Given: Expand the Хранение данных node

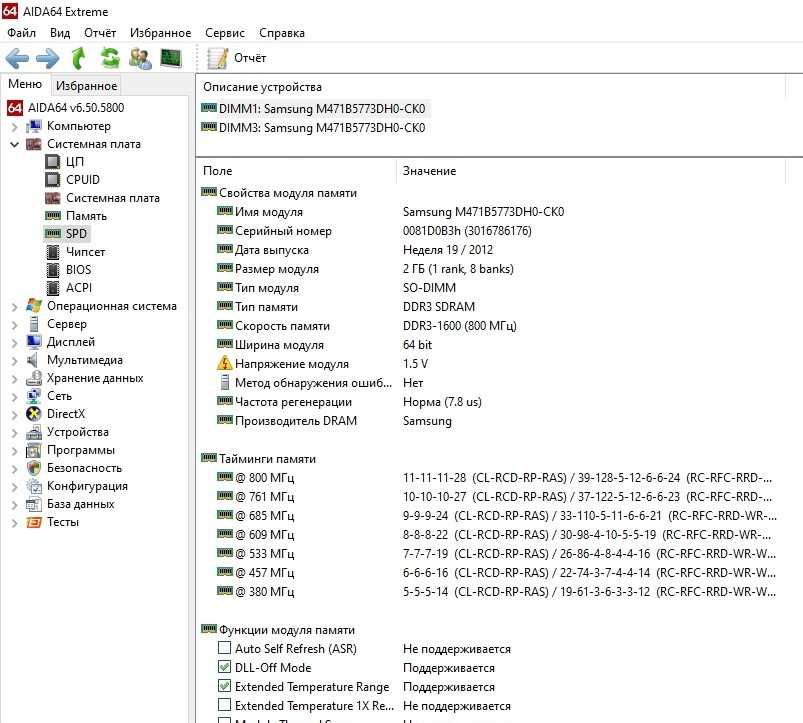Looking at the screenshot, I should click(x=14, y=379).
